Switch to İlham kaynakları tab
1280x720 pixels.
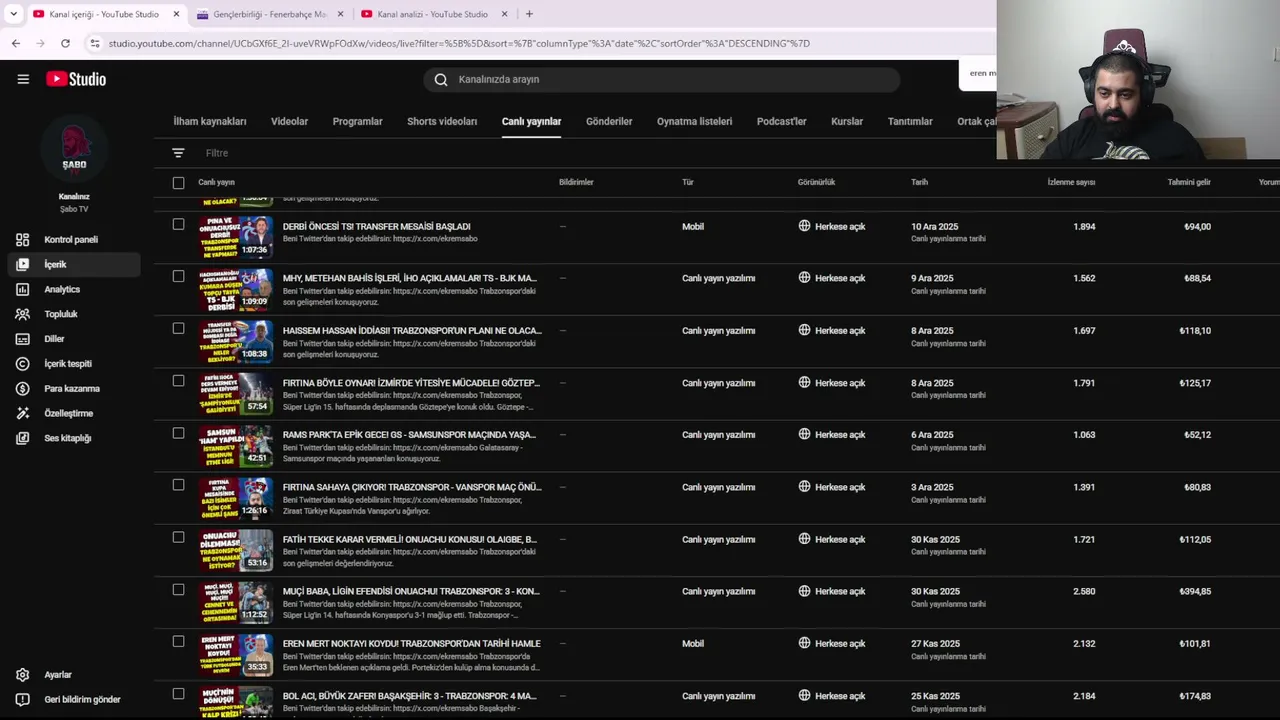[210, 122]
